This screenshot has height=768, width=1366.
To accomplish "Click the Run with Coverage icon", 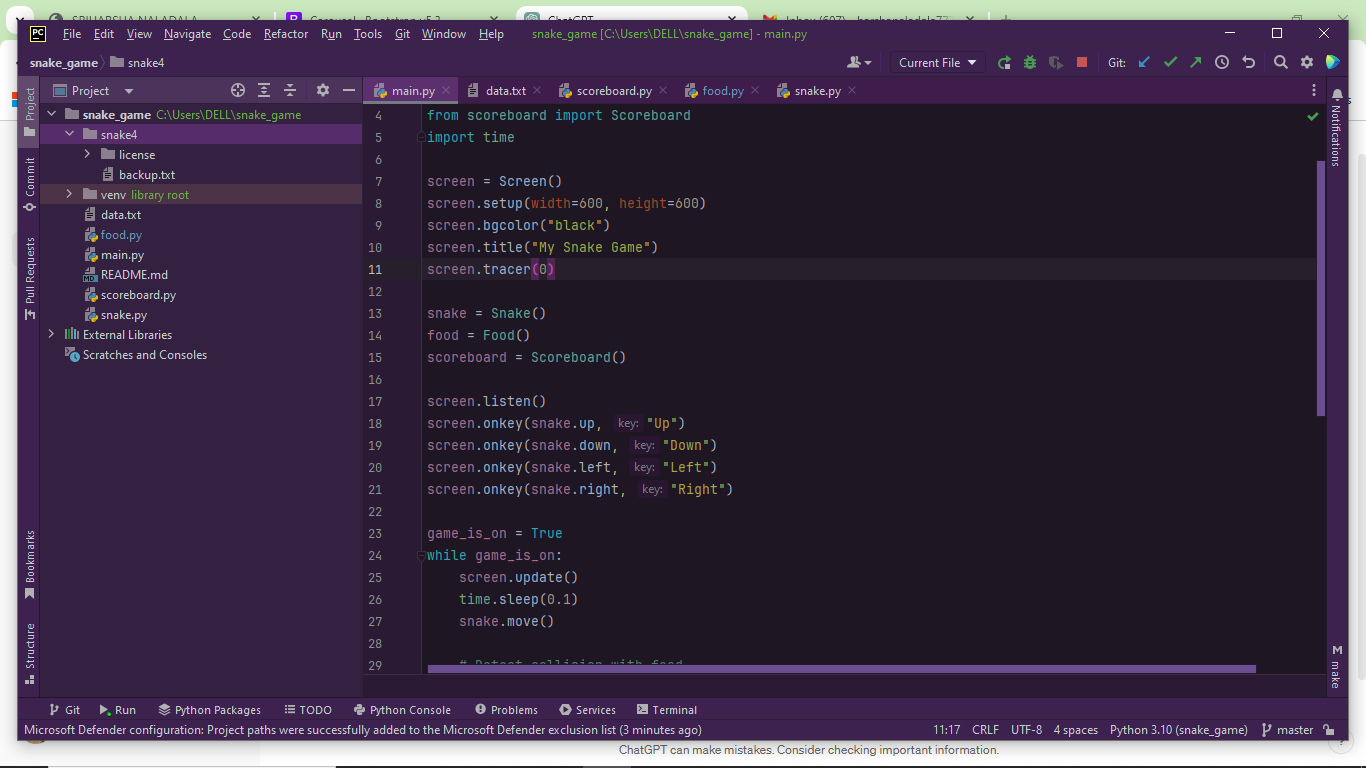I will coord(1056,62).
